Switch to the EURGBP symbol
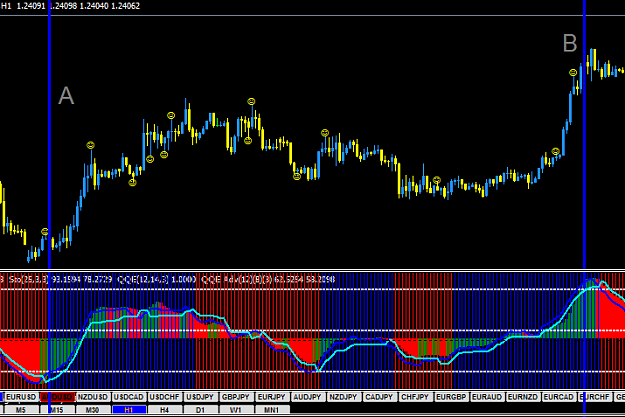The image size is (625, 417). (x=451, y=397)
